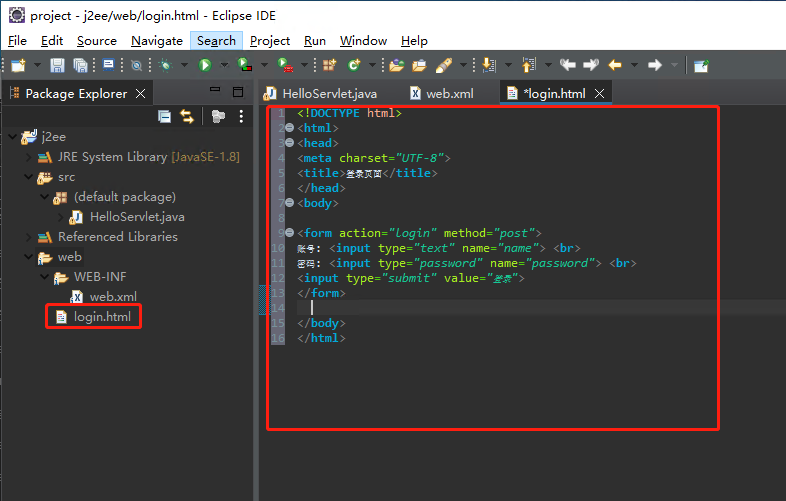Open dropdown next to New Java Class
The width and height of the screenshot is (786, 501).
point(372,65)
